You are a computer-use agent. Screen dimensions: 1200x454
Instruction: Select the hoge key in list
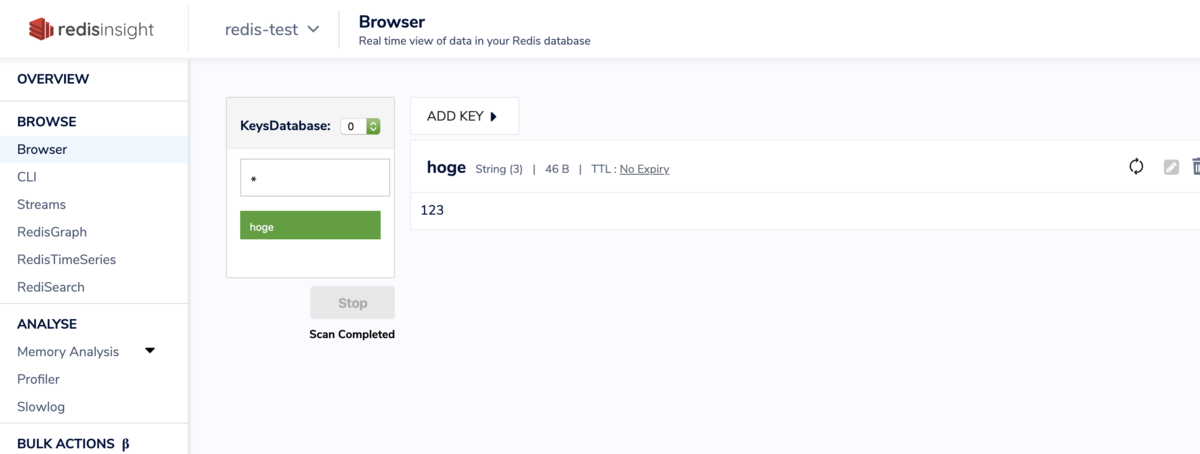[310, 225]
